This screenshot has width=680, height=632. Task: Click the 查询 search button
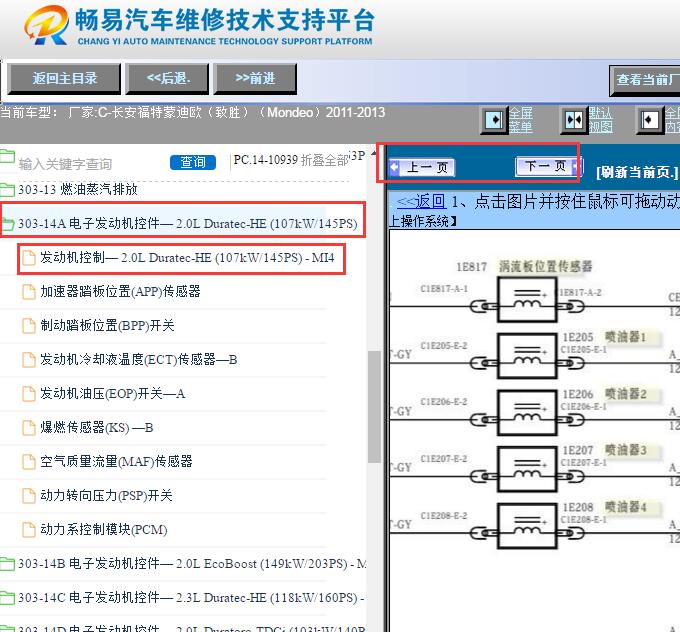193,162
